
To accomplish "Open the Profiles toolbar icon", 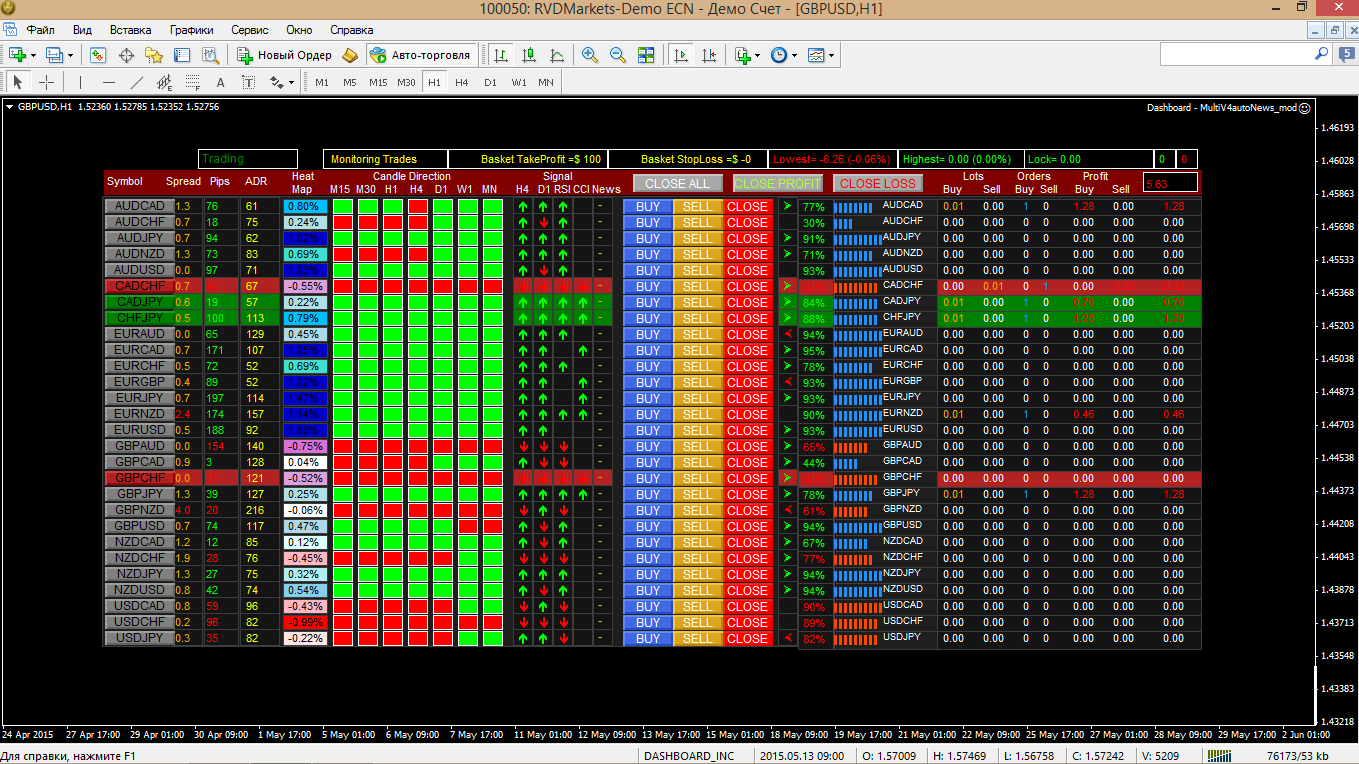I will point(55,55).
